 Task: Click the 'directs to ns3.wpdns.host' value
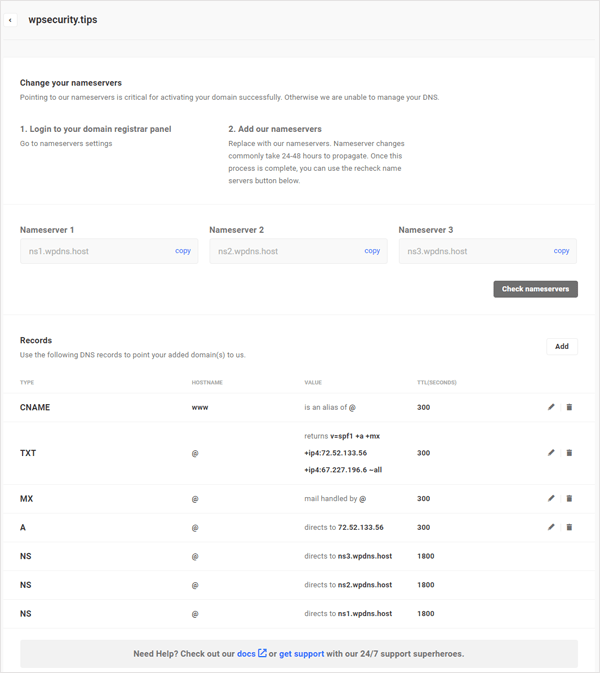tap(348, 556)
